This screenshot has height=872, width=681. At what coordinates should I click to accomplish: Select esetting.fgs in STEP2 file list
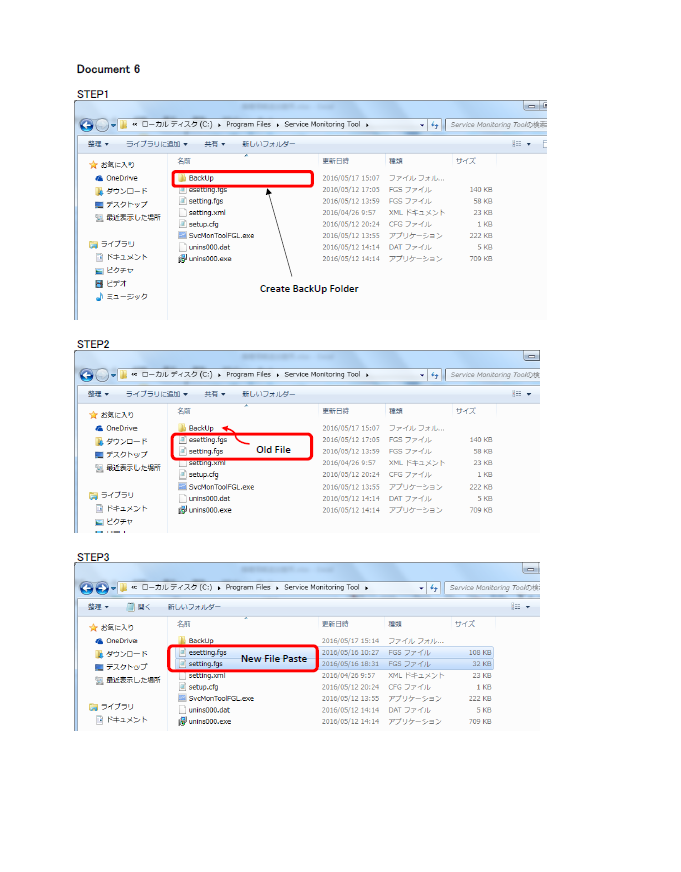point(203,439)
